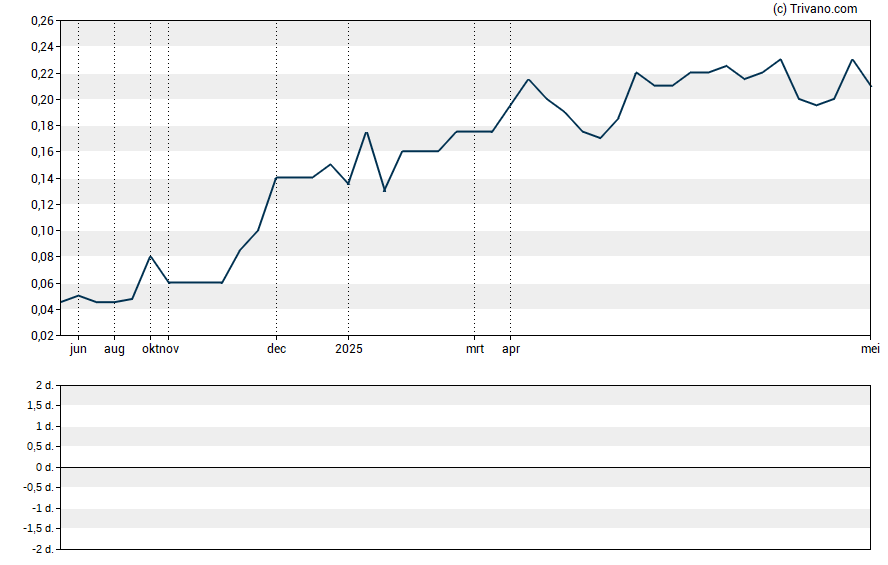Select the dec month label
The width and height of the screenshot is (888, 565).
pos(276,349)
